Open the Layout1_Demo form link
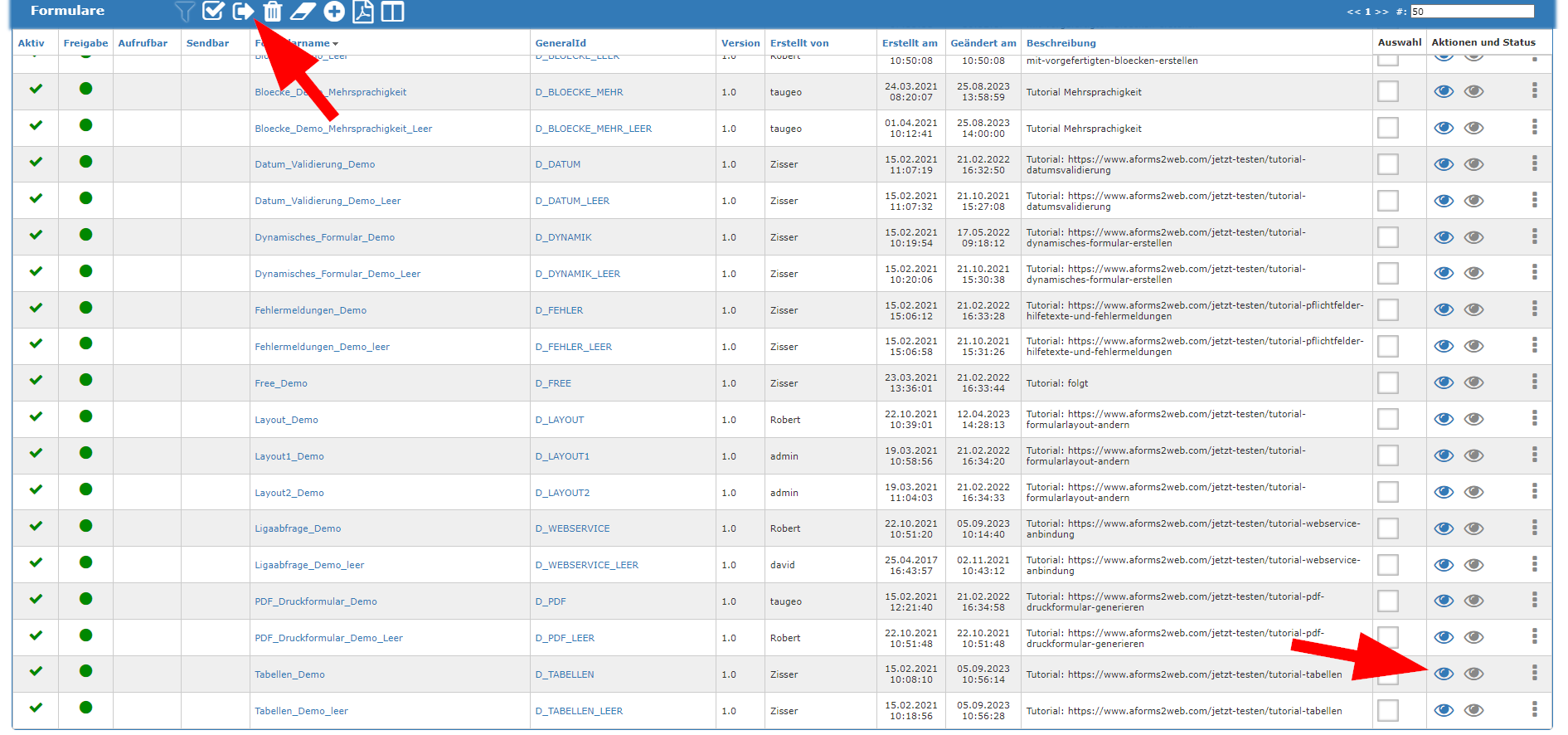The image size is (1568, 735). (x=289, y=456)
